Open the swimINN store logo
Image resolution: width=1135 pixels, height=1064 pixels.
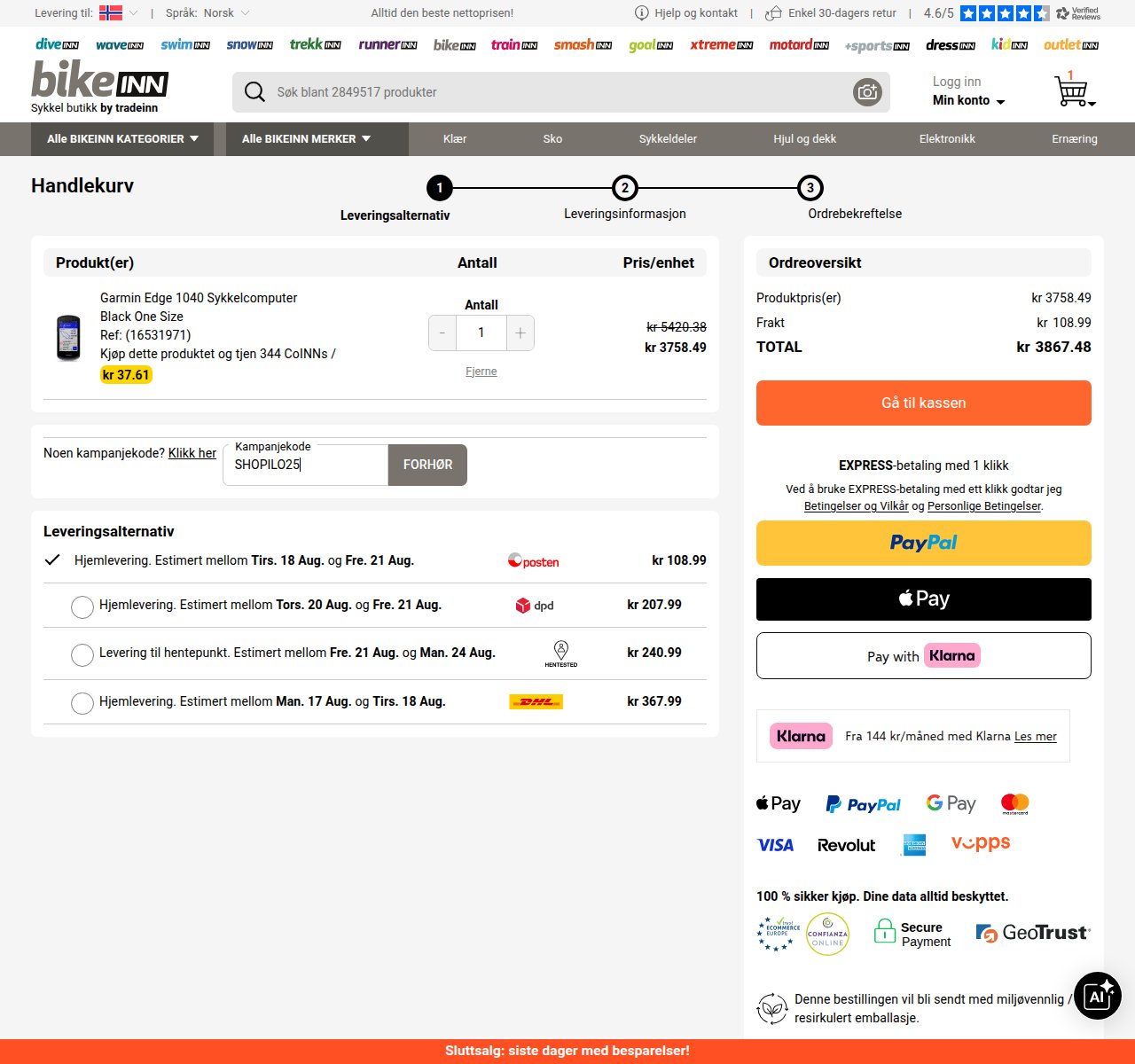pos(185,44)
